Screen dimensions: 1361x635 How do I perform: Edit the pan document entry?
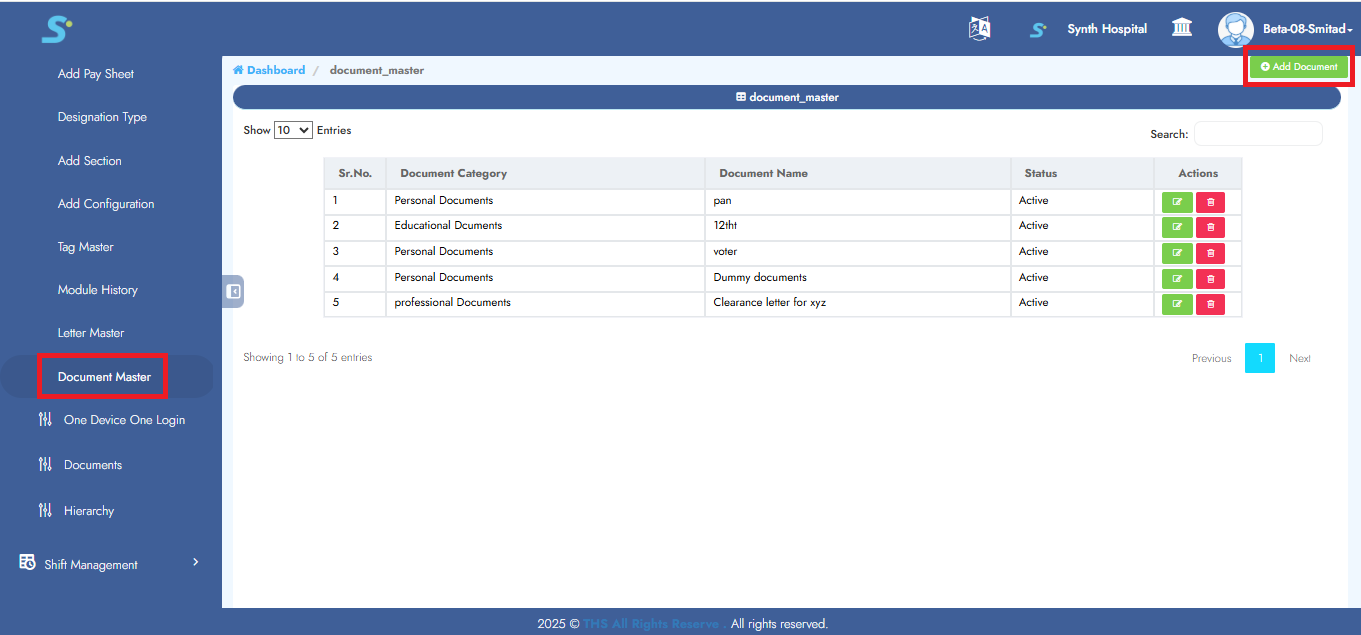point(1177,201)
